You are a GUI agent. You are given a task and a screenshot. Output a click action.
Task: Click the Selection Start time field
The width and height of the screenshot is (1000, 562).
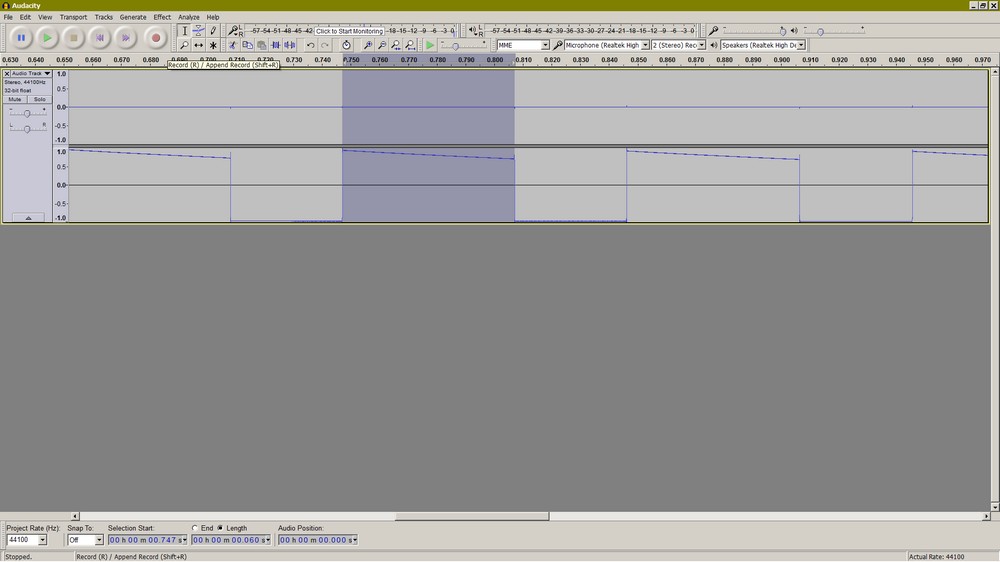coord(147,540)
